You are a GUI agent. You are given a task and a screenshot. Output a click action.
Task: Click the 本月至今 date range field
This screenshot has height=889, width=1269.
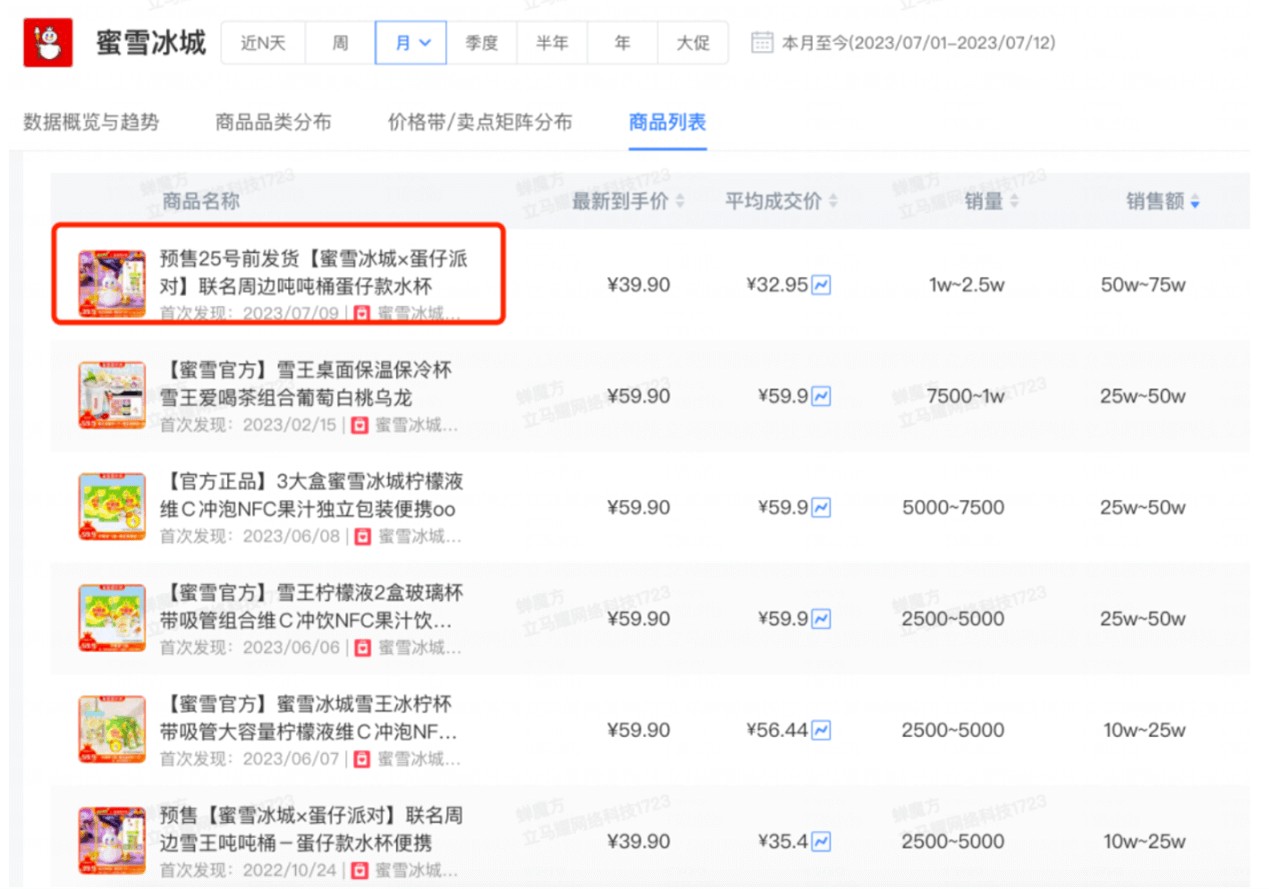point(918,43)
